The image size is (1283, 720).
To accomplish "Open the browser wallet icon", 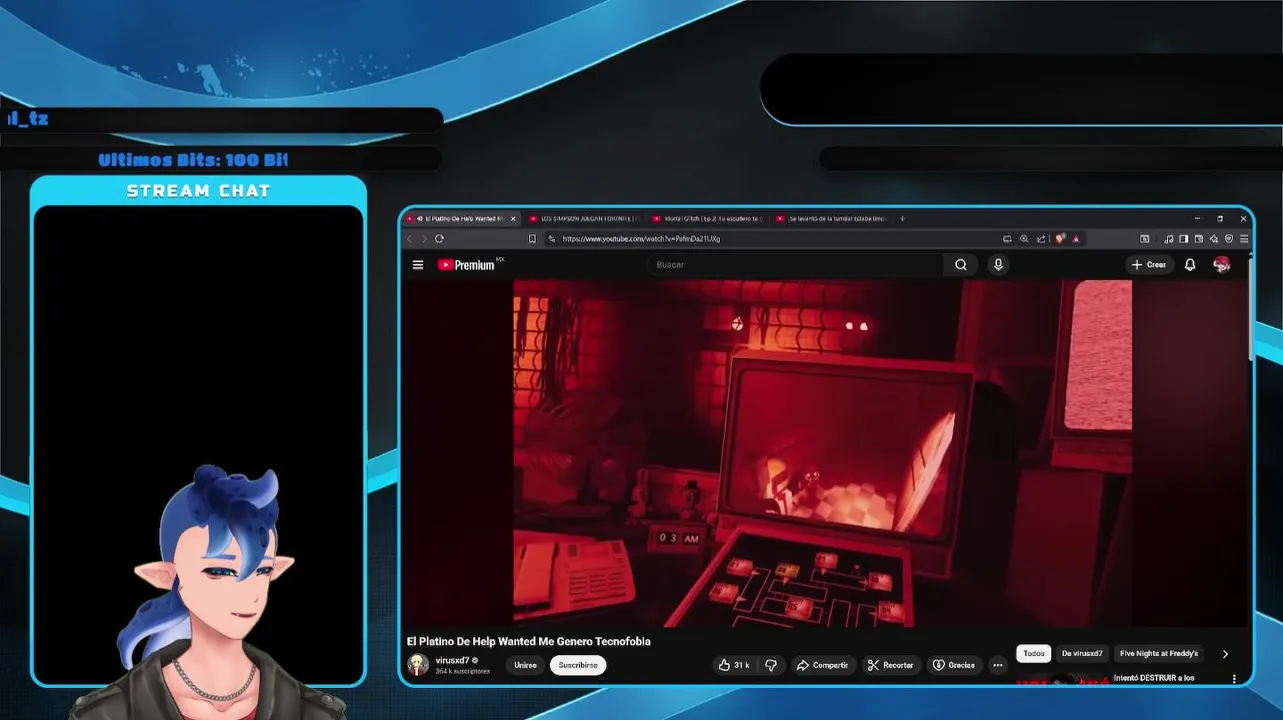I will tap(1199, 239).
